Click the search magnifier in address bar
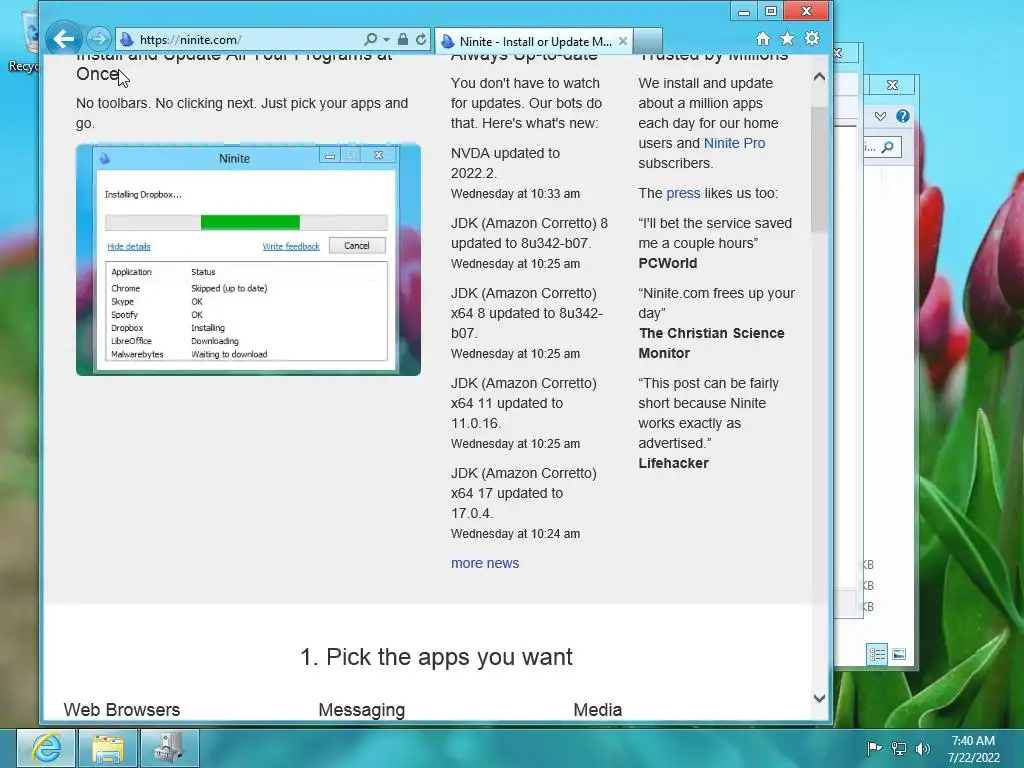Screen dimensions: 1024x768 (370, 39)
